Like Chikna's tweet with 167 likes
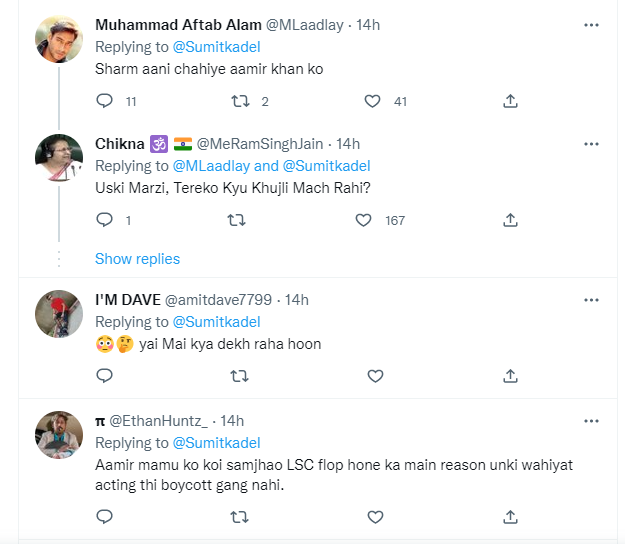 click(364, 220)
